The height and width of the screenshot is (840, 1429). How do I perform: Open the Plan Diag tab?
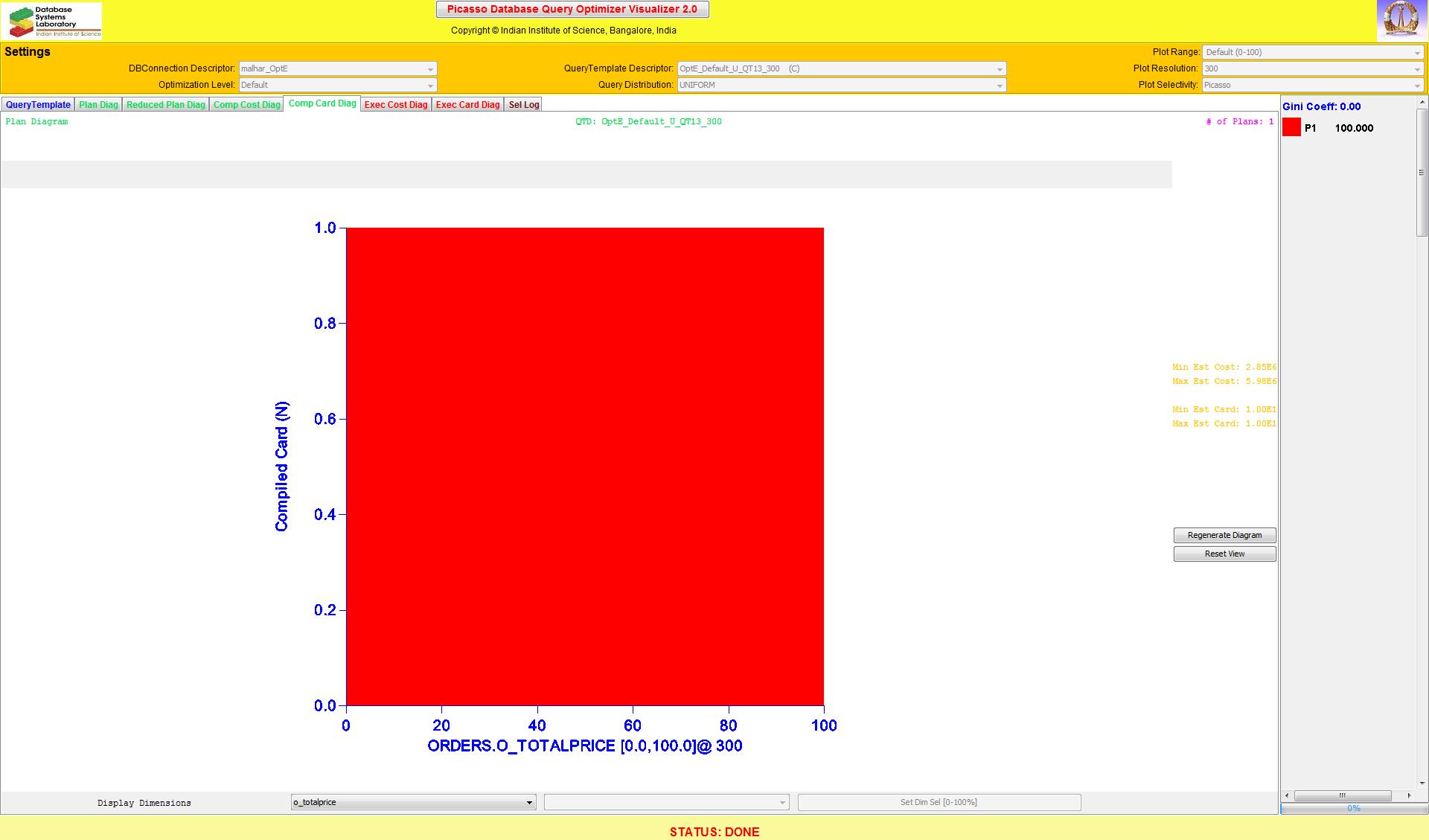click(98, 105)
